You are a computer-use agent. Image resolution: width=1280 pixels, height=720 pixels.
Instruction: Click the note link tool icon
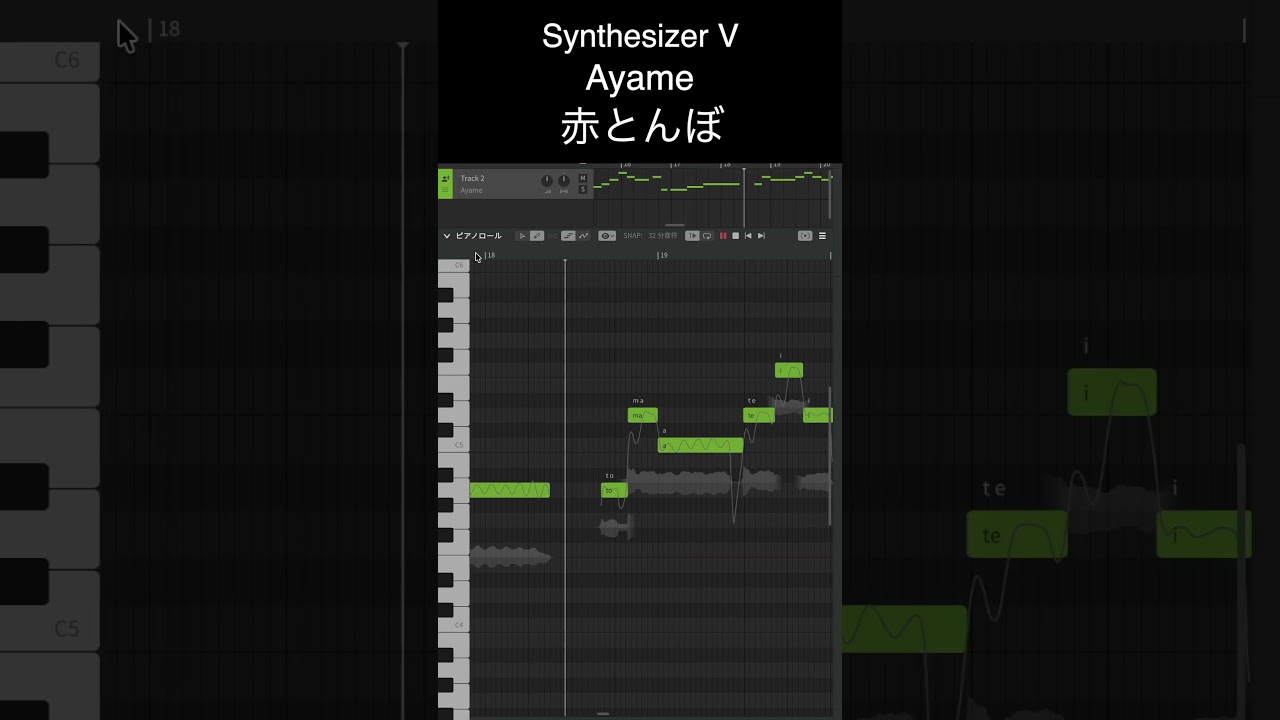[x=552, y=236]
